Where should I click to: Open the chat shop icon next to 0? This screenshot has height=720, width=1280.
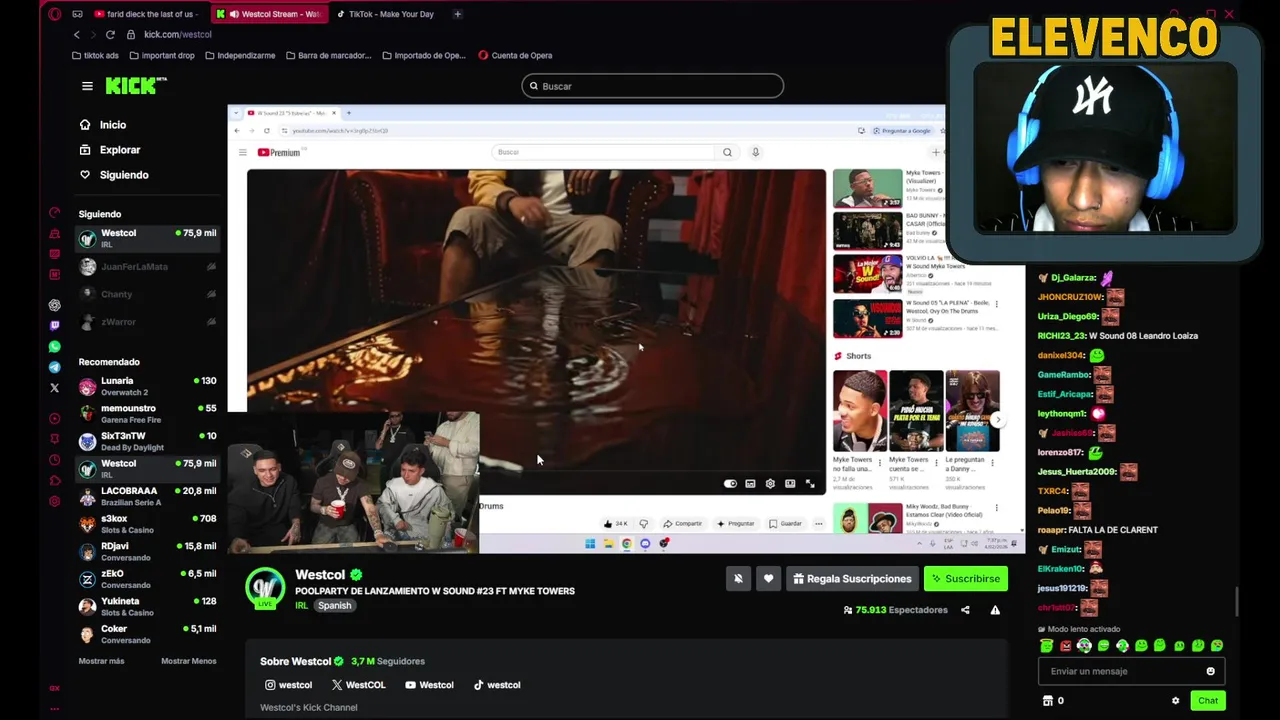pos(1047,701)
